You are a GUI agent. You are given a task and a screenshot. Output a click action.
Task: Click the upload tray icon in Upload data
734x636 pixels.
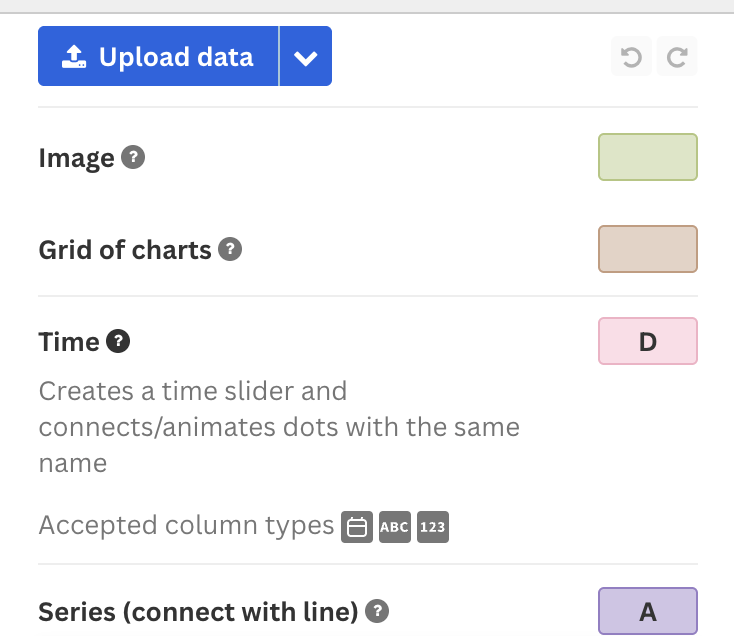[74, 57]
